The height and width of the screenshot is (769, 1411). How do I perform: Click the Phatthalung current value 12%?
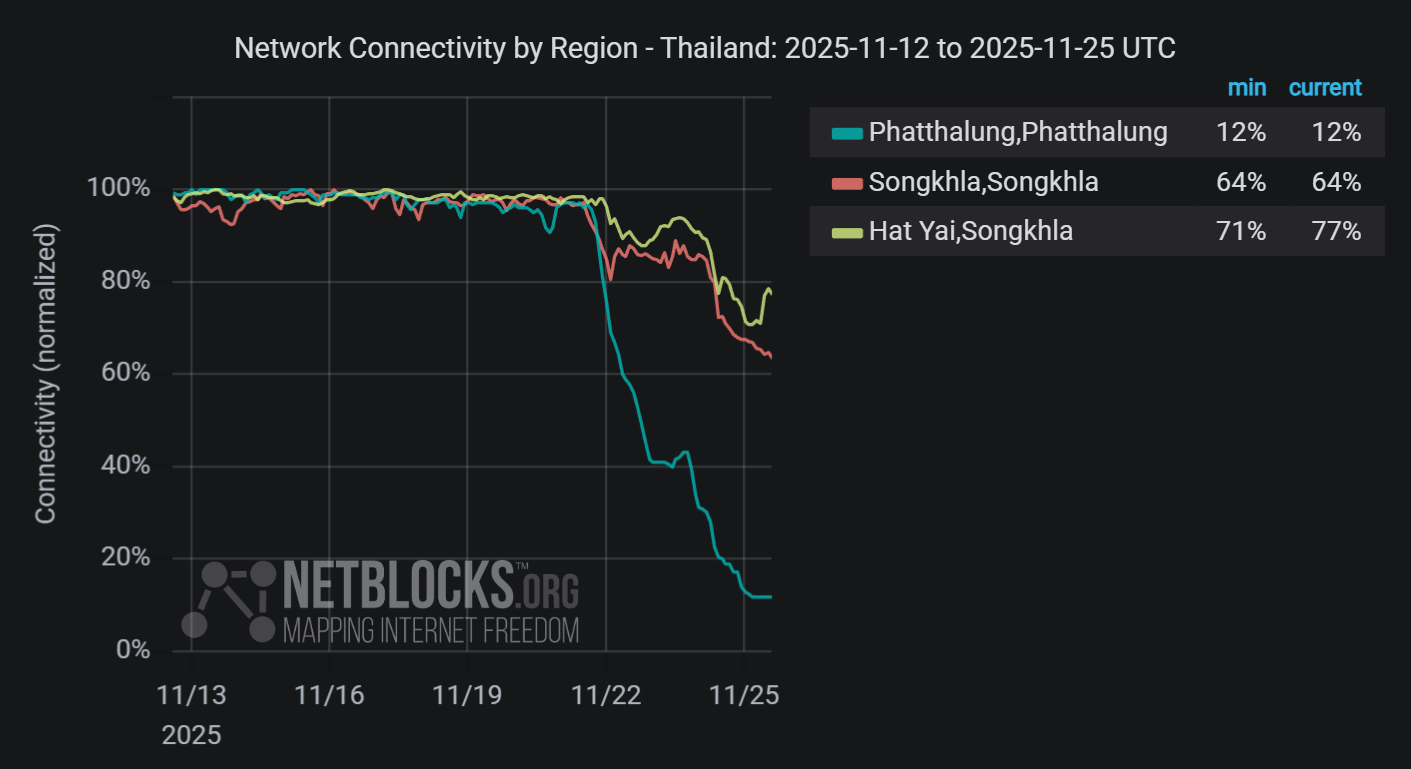tap(1338, 132)
